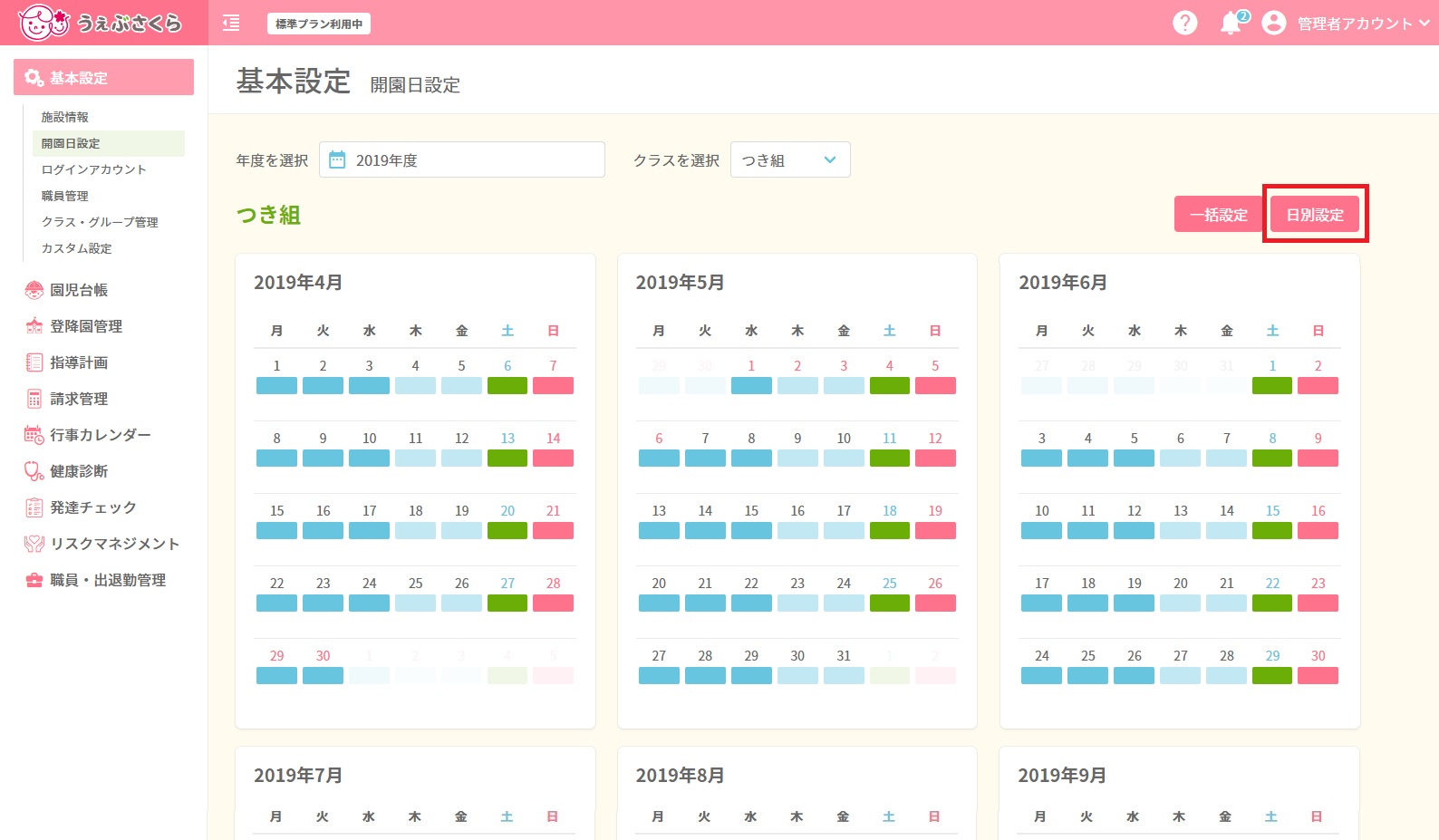
Task: Open 施設情報 in the sidebar submenu
Action: (x=65, y=117)
